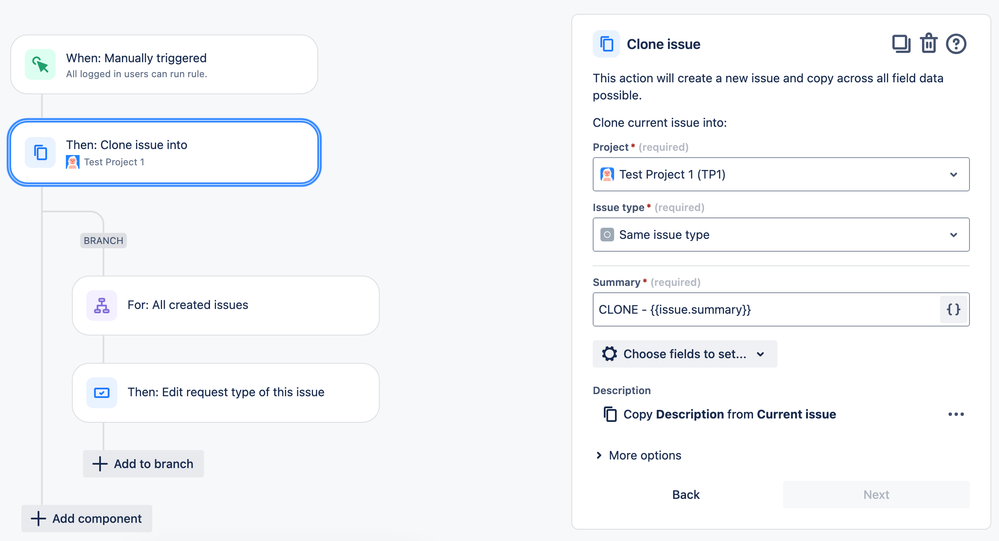The image size is (999, 541).
Task: Click the Same issue type square icon
Action: (607, 234)
